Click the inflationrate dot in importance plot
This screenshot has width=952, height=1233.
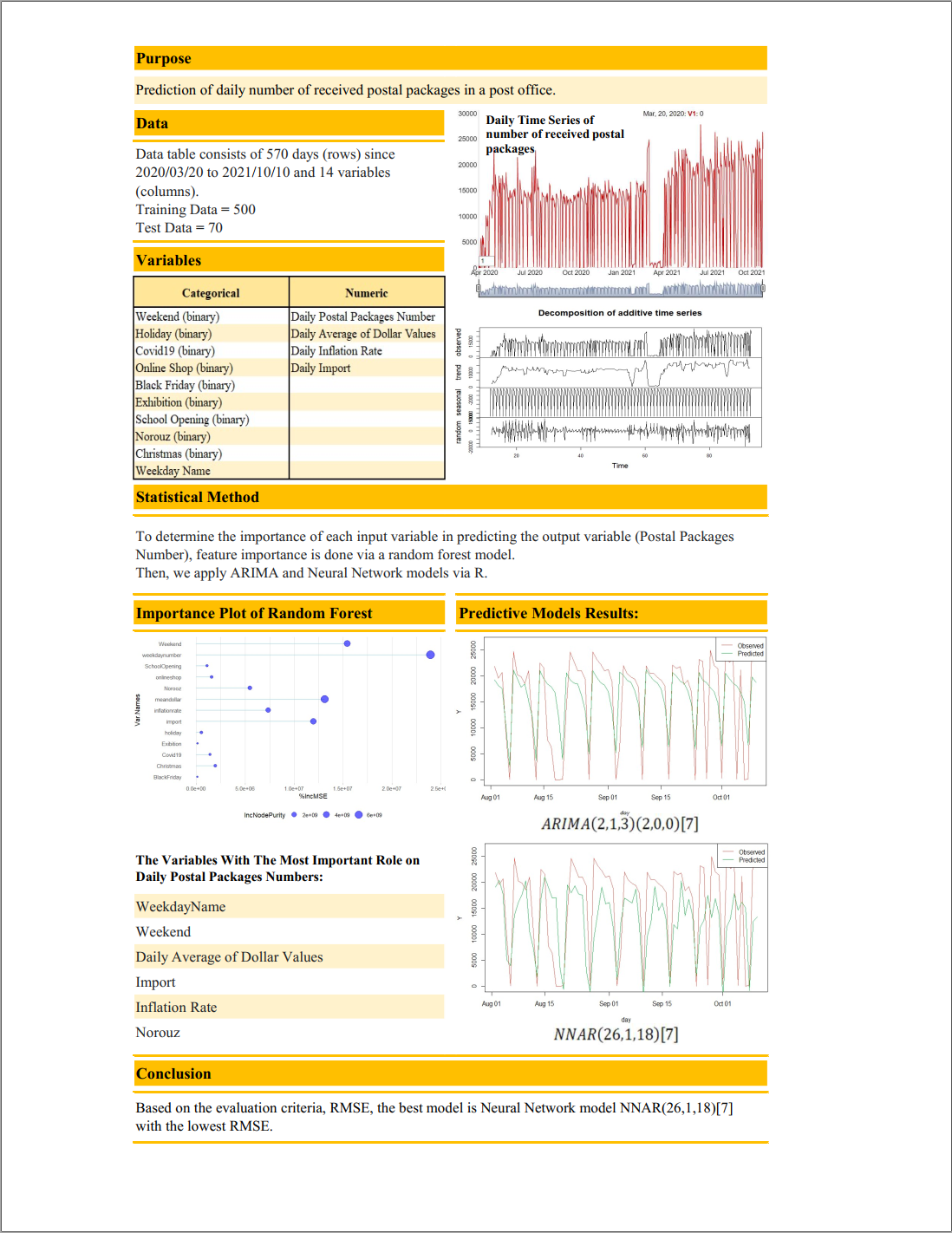click(x=268, y=710)
